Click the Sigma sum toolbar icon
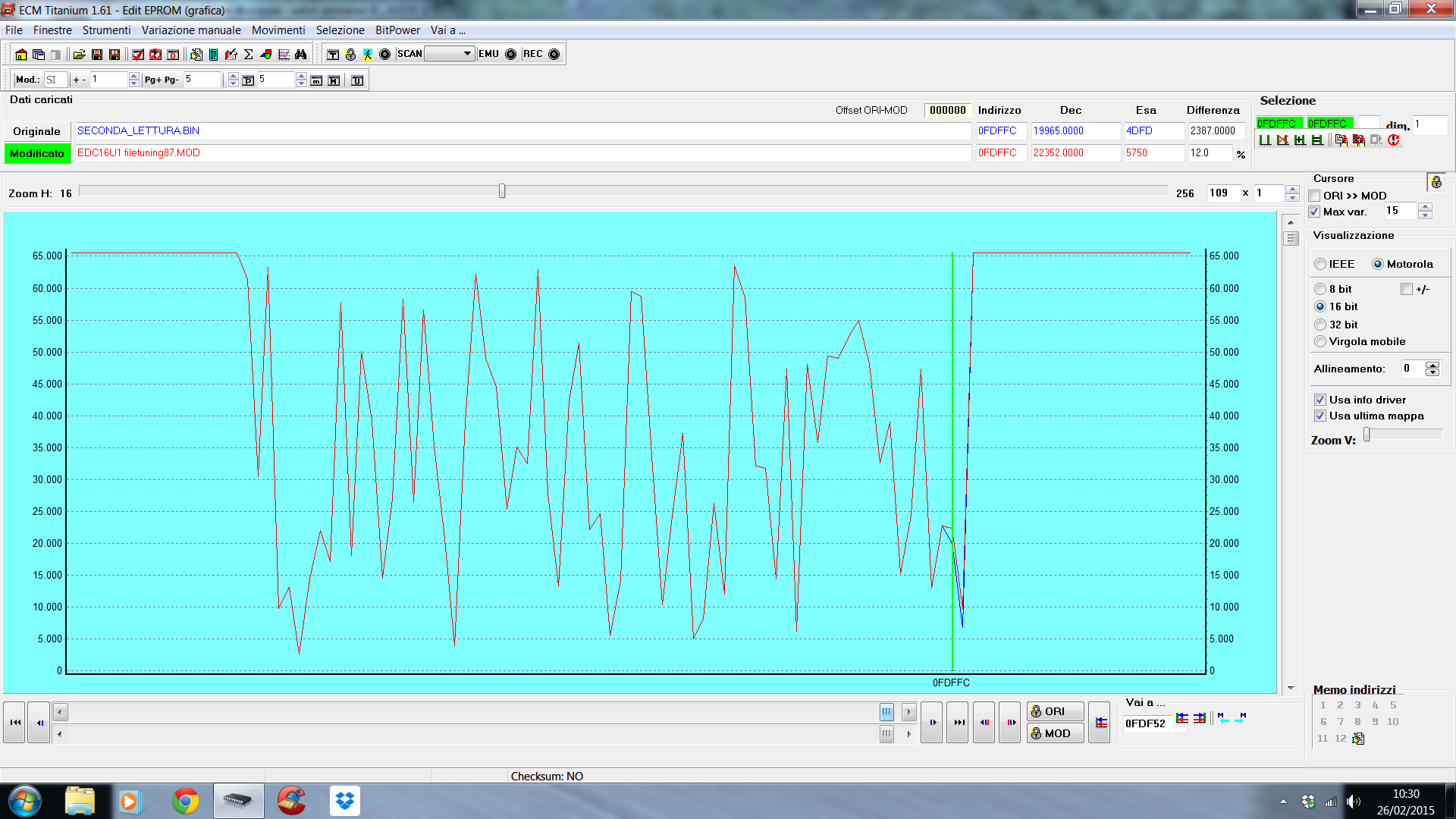 pos(248,55)
